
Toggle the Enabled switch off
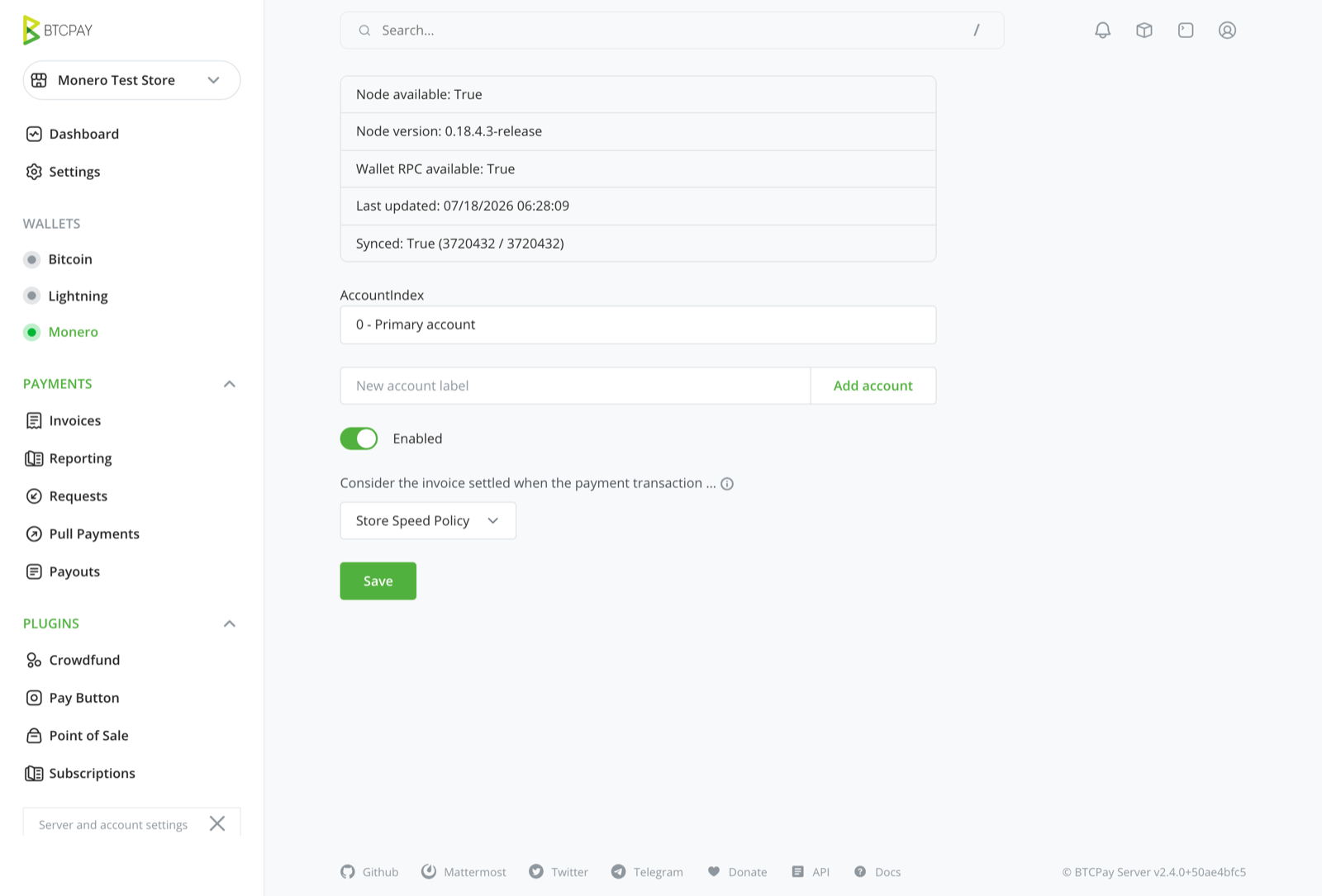(359, 439)
